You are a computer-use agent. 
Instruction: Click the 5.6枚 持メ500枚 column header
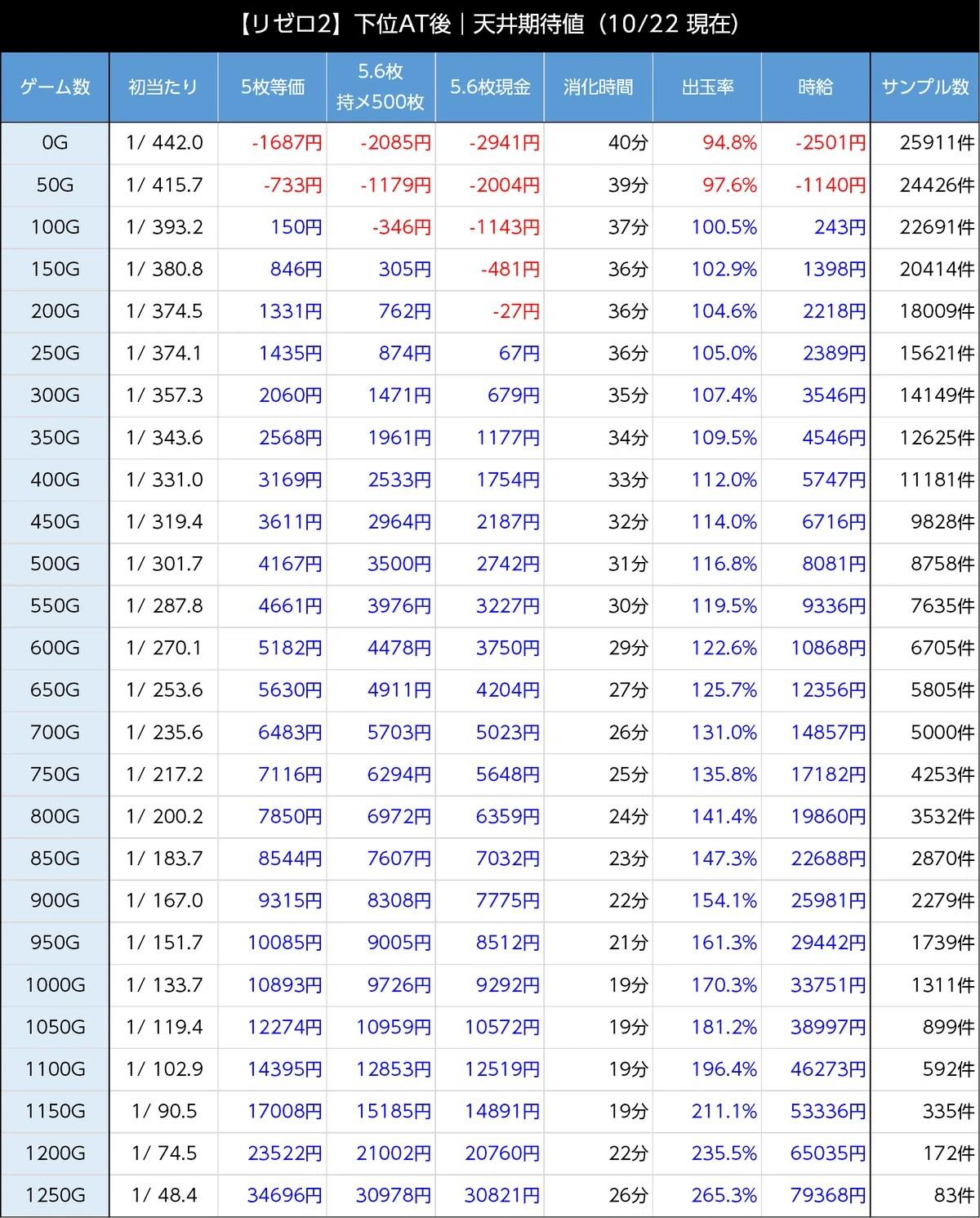pyautogui.click(x=381, y=87)
